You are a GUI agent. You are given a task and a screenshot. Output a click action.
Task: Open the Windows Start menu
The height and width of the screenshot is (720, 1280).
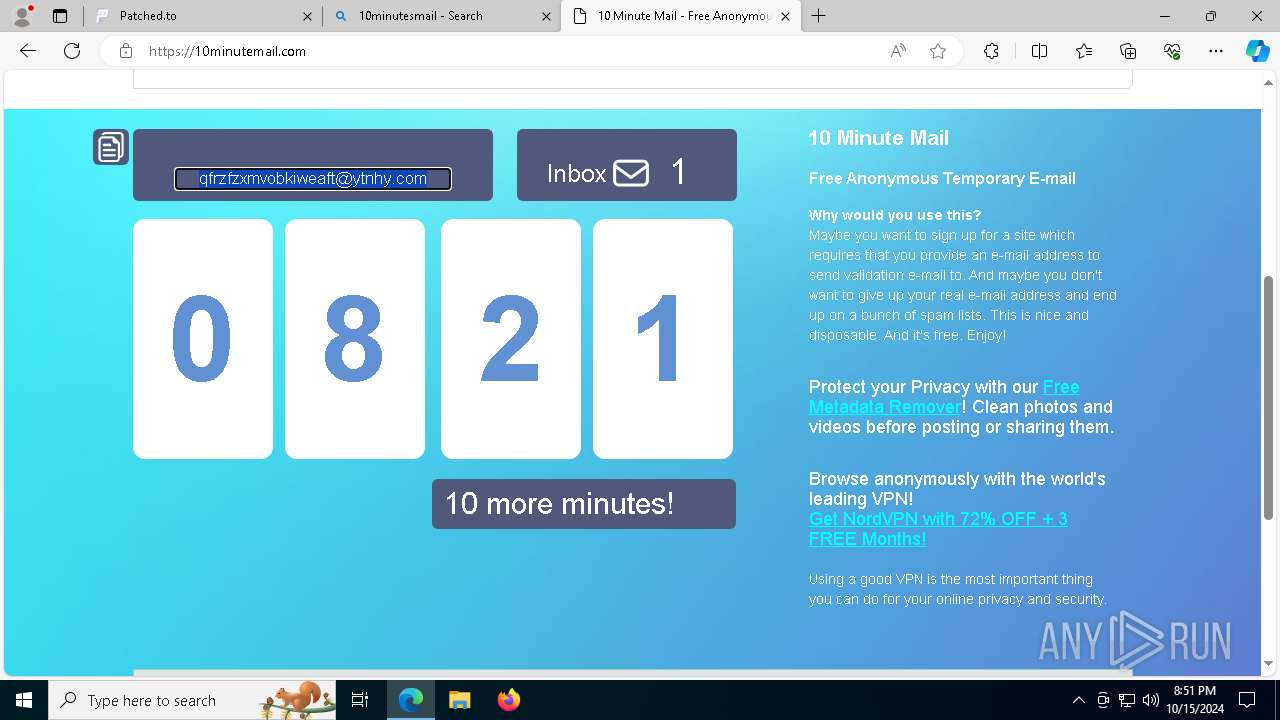tap(24, 700)
